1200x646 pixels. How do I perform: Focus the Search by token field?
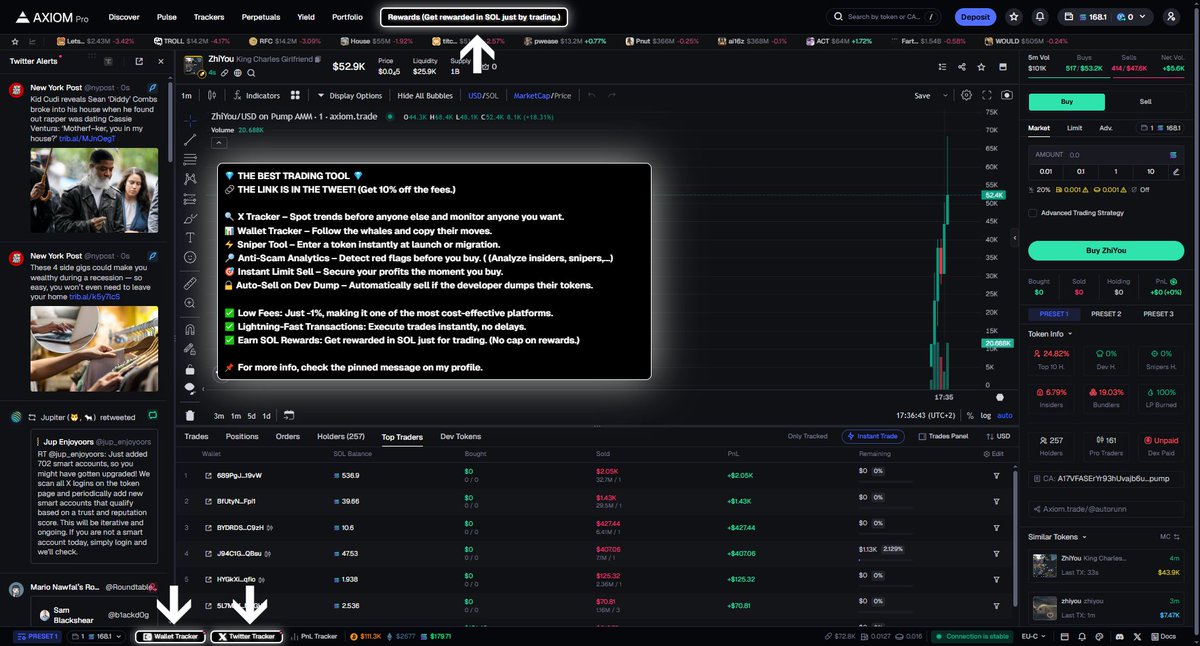884,17
